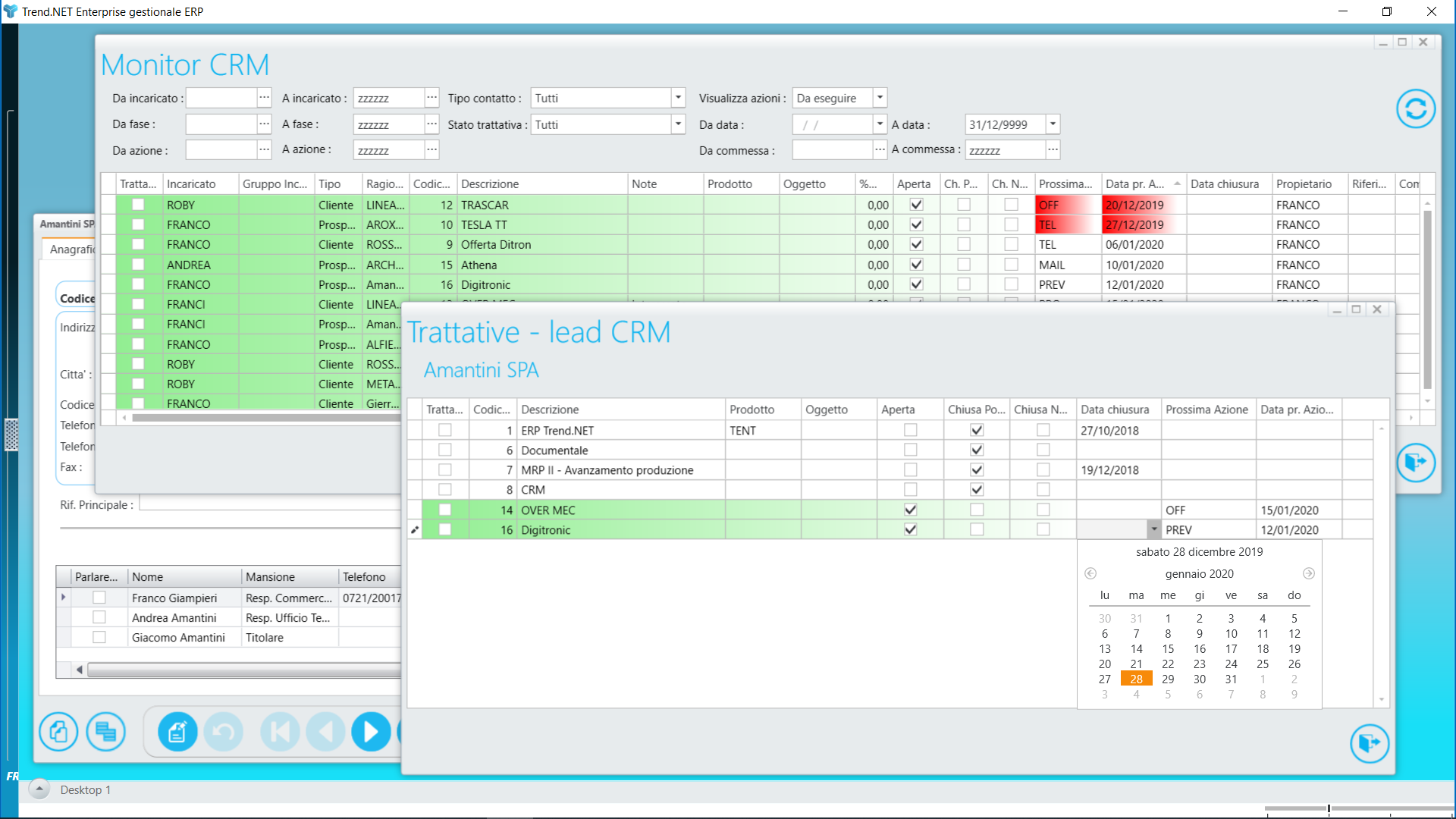This screenshot has width=1456, height=819.
Task: Open the Tipo contatto dropdown
Action: tap(678, 99)
